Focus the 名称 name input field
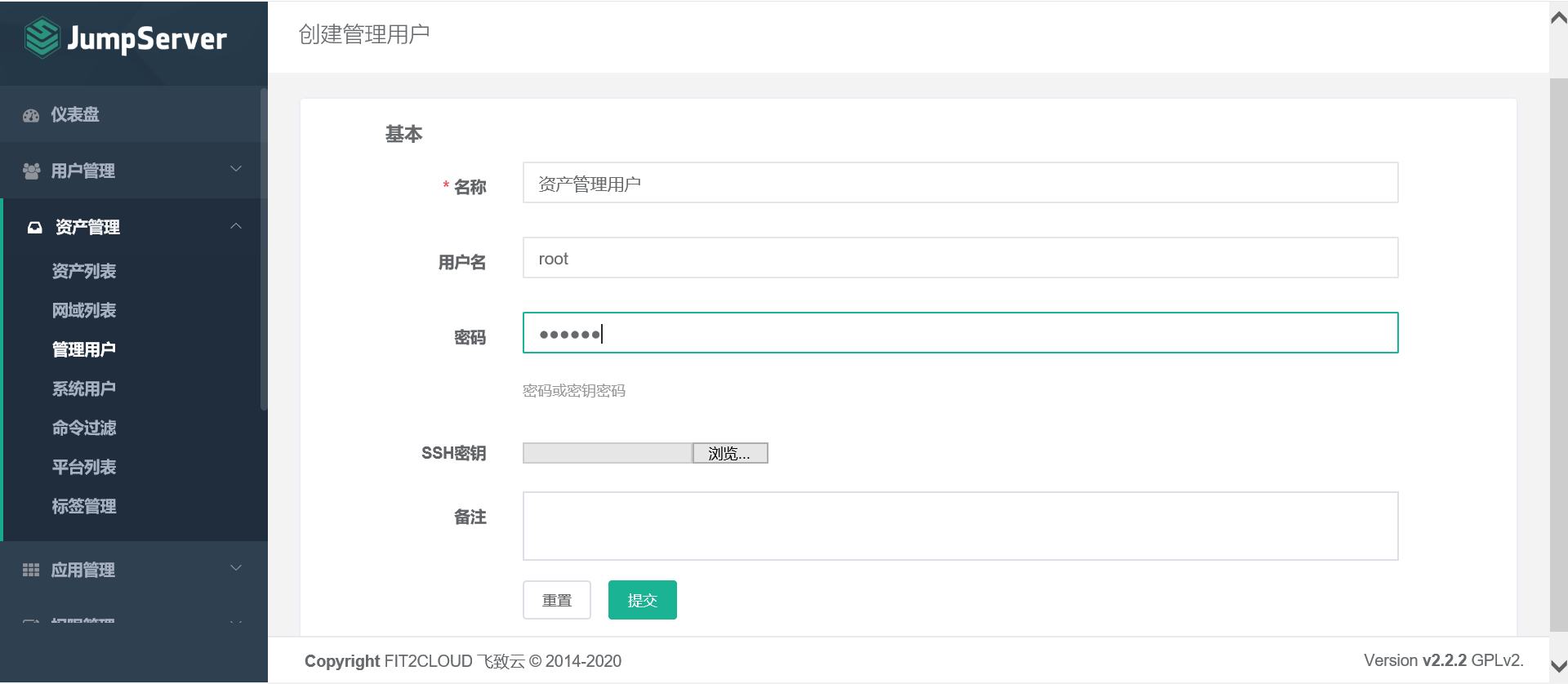This screenshot has width=1568, height=684. pos(960,183)
